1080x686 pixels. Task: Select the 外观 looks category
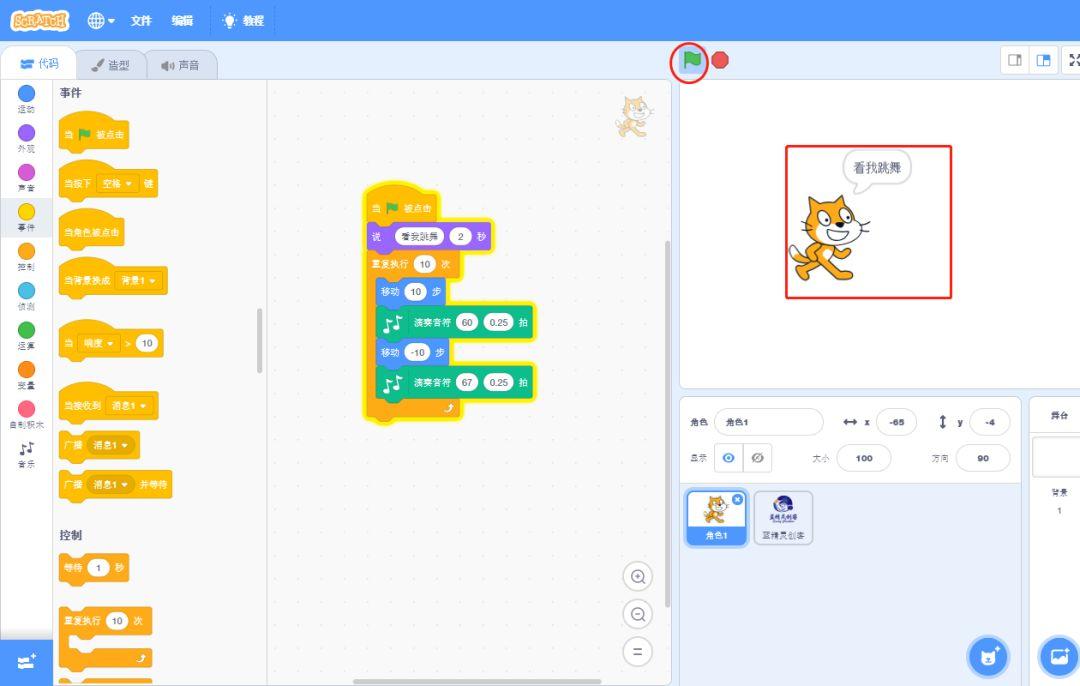(x=26, y=138)
